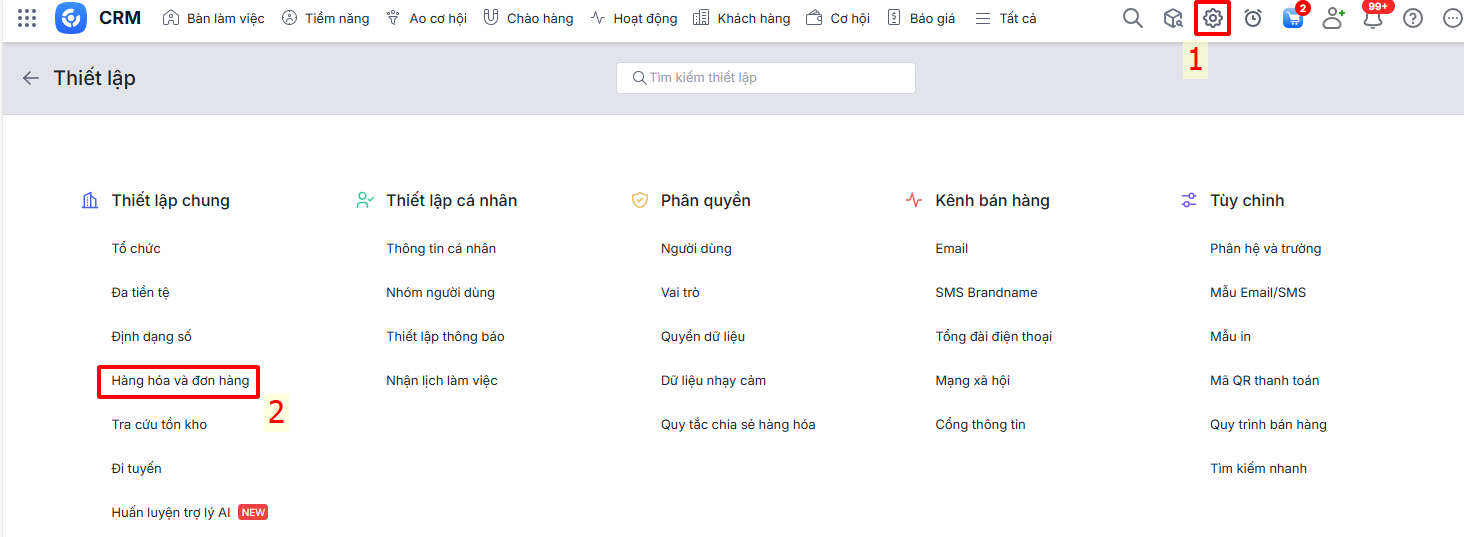Open the alarm clock reminder icon

1252,18
